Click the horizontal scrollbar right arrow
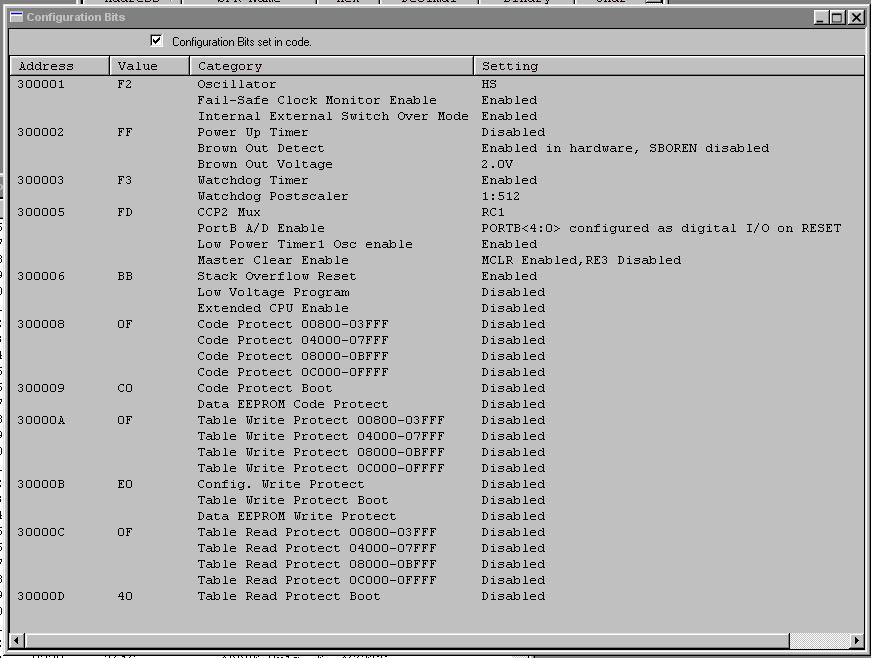871x658 pixels. [x=856, y=640]
